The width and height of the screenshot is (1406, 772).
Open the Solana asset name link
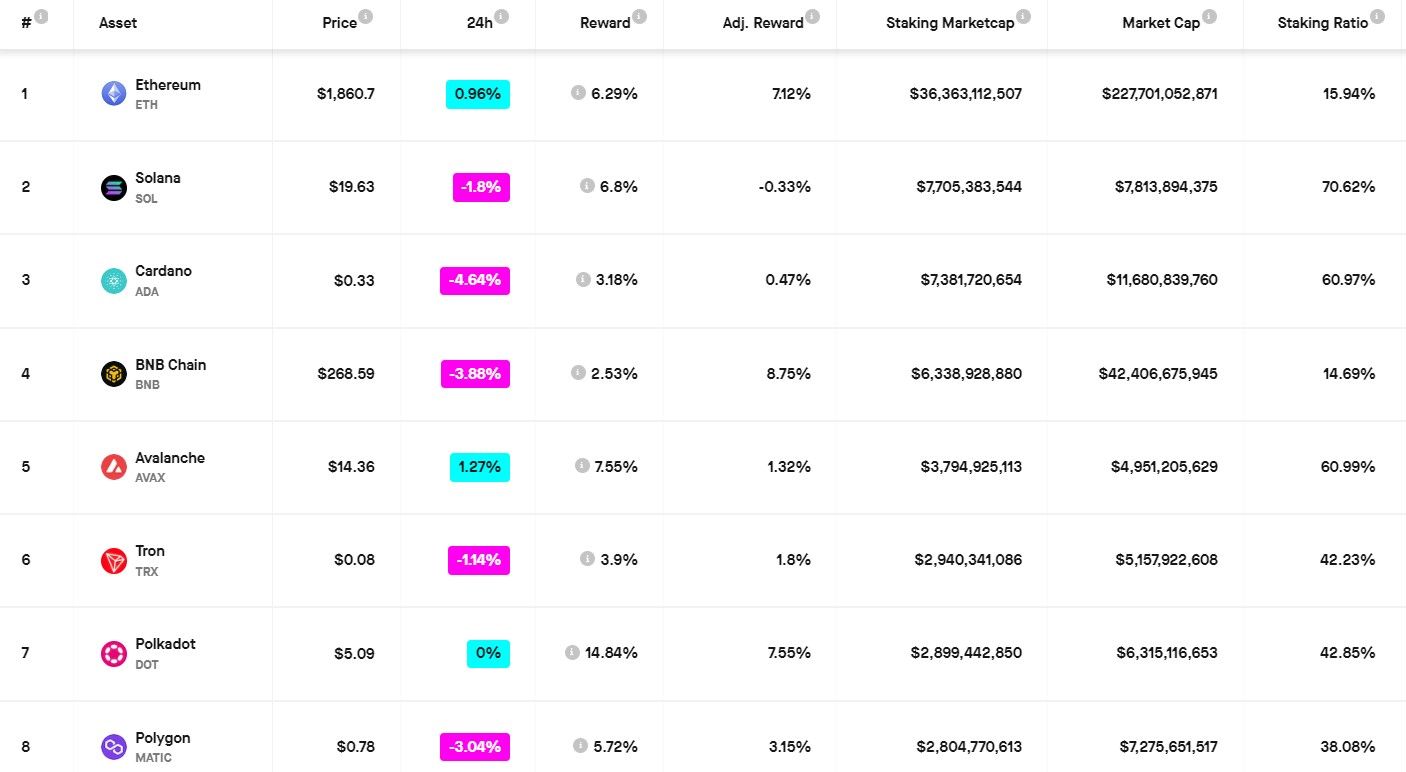(158, 178)
